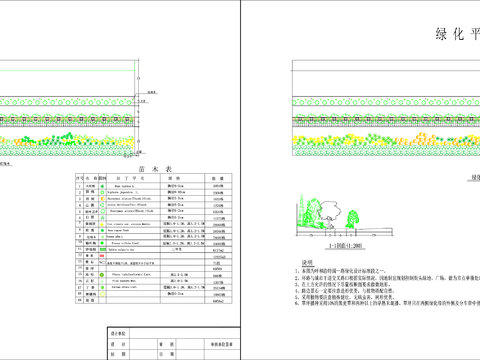
Task: Click note line 1 under 说明
Action: [x=340, y=271]
